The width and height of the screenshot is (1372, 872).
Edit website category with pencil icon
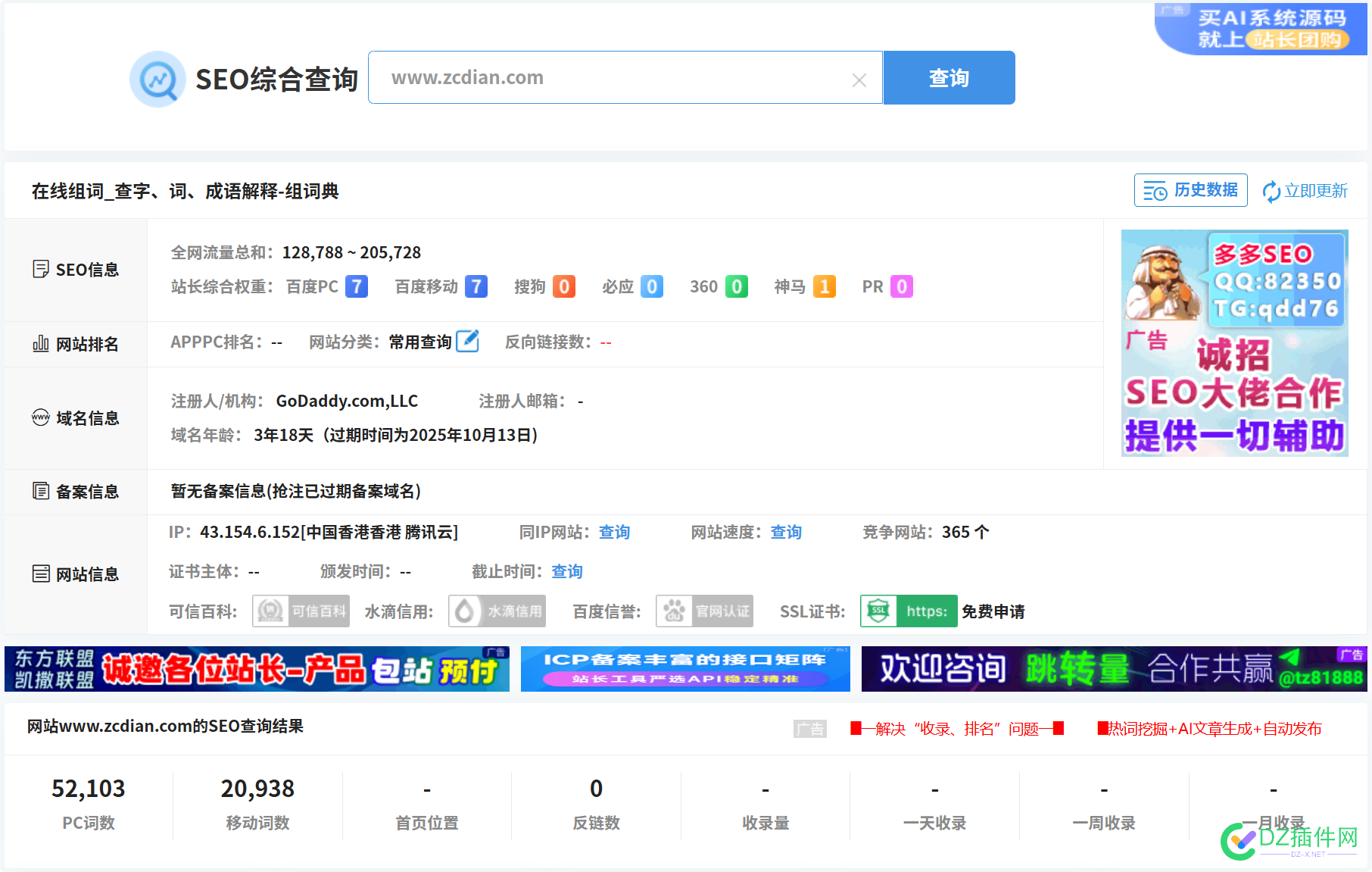click(468, 342)
